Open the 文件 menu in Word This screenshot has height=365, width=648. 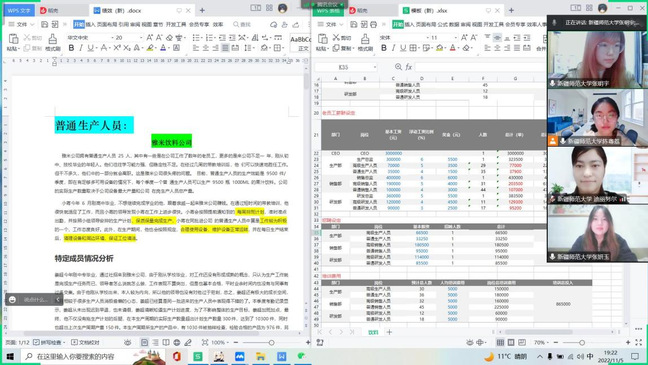point(21,25)
